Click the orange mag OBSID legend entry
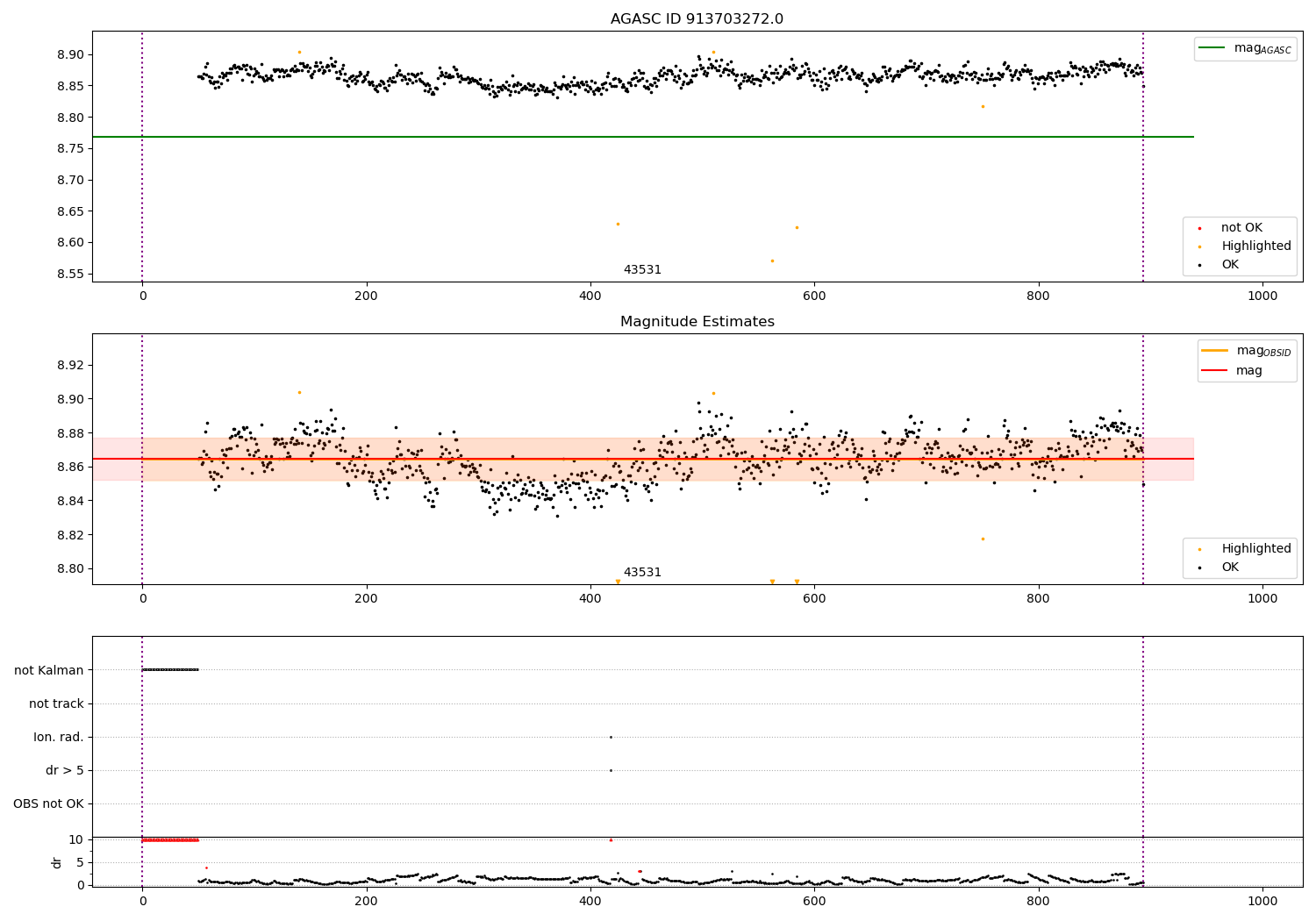The width and height of the screenshot is (1316, 921). (x=1246, y=351)
